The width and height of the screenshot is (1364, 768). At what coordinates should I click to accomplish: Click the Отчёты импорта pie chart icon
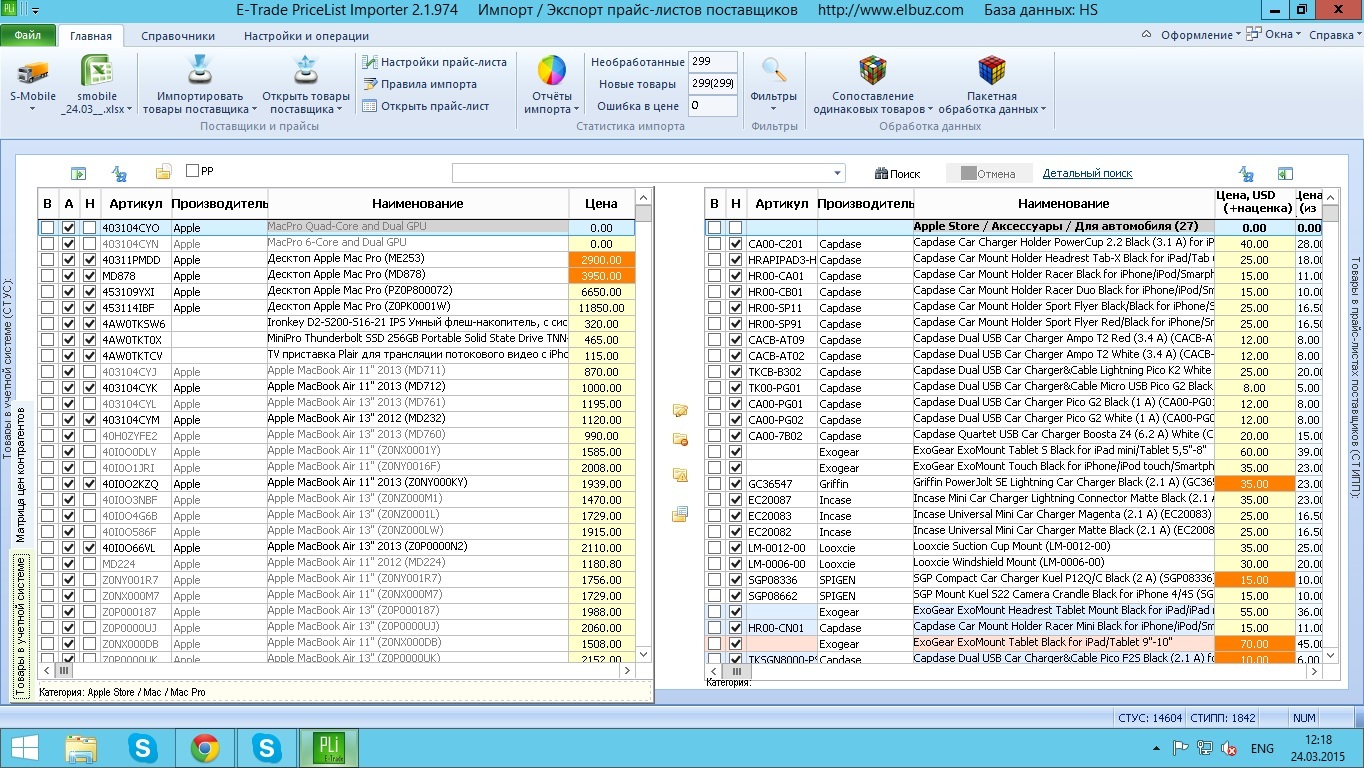552,71
